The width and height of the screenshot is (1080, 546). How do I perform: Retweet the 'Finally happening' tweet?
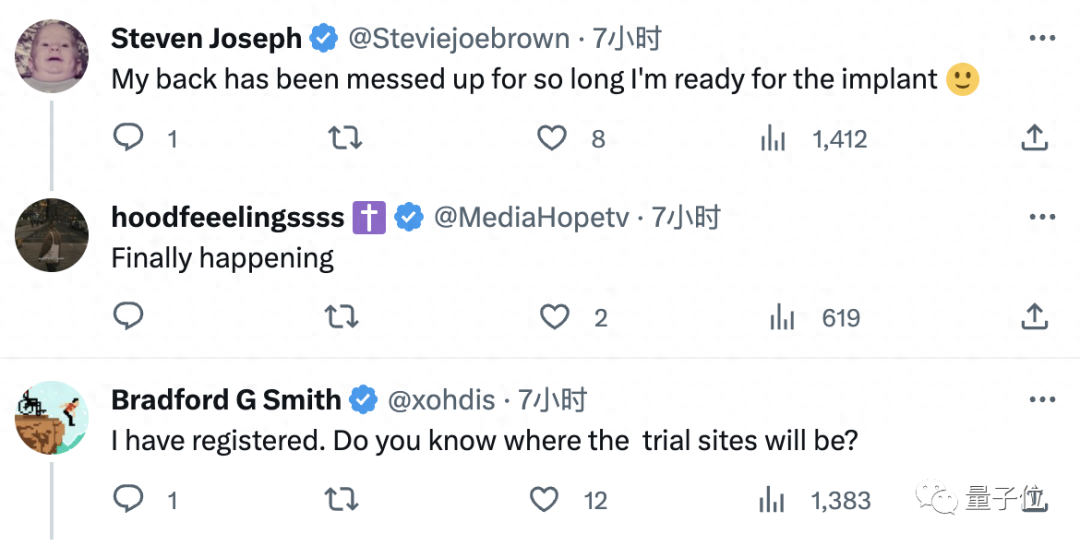pos(344,317)
